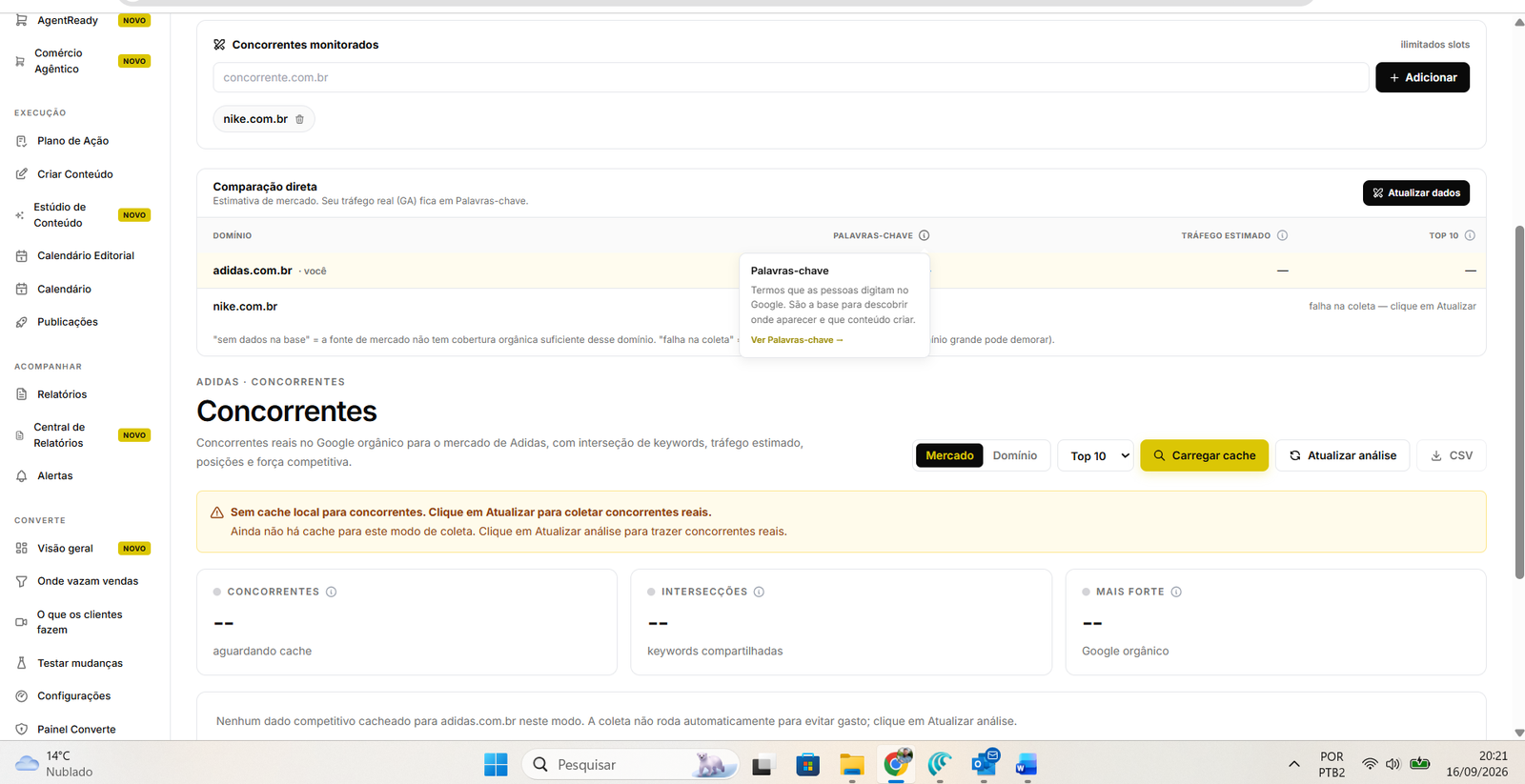
Task: Click the info icon beside TOP 10 column header
Action: [1470, 235]
